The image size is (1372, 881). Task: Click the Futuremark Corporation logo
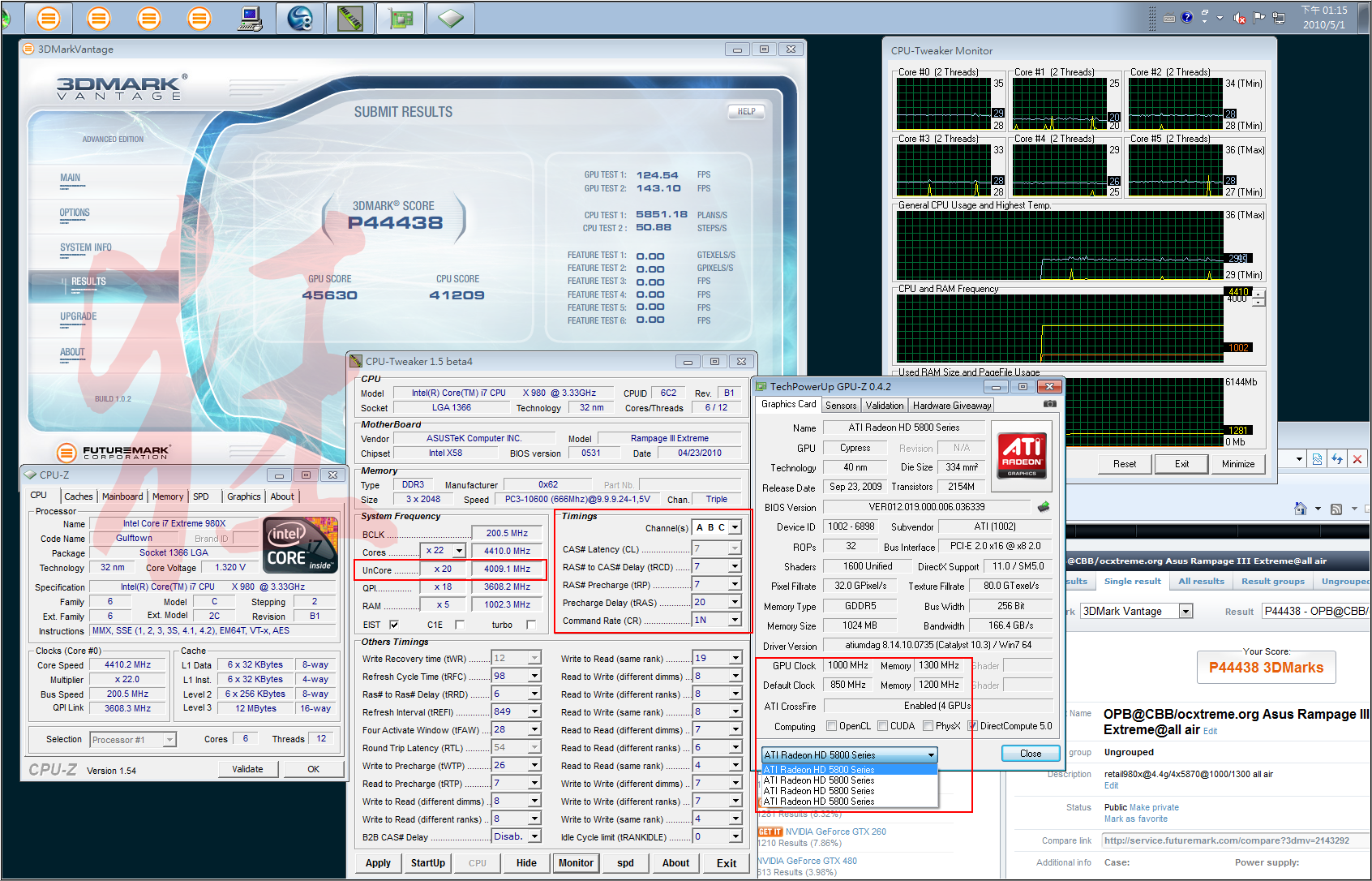click(x=114, y=453)
